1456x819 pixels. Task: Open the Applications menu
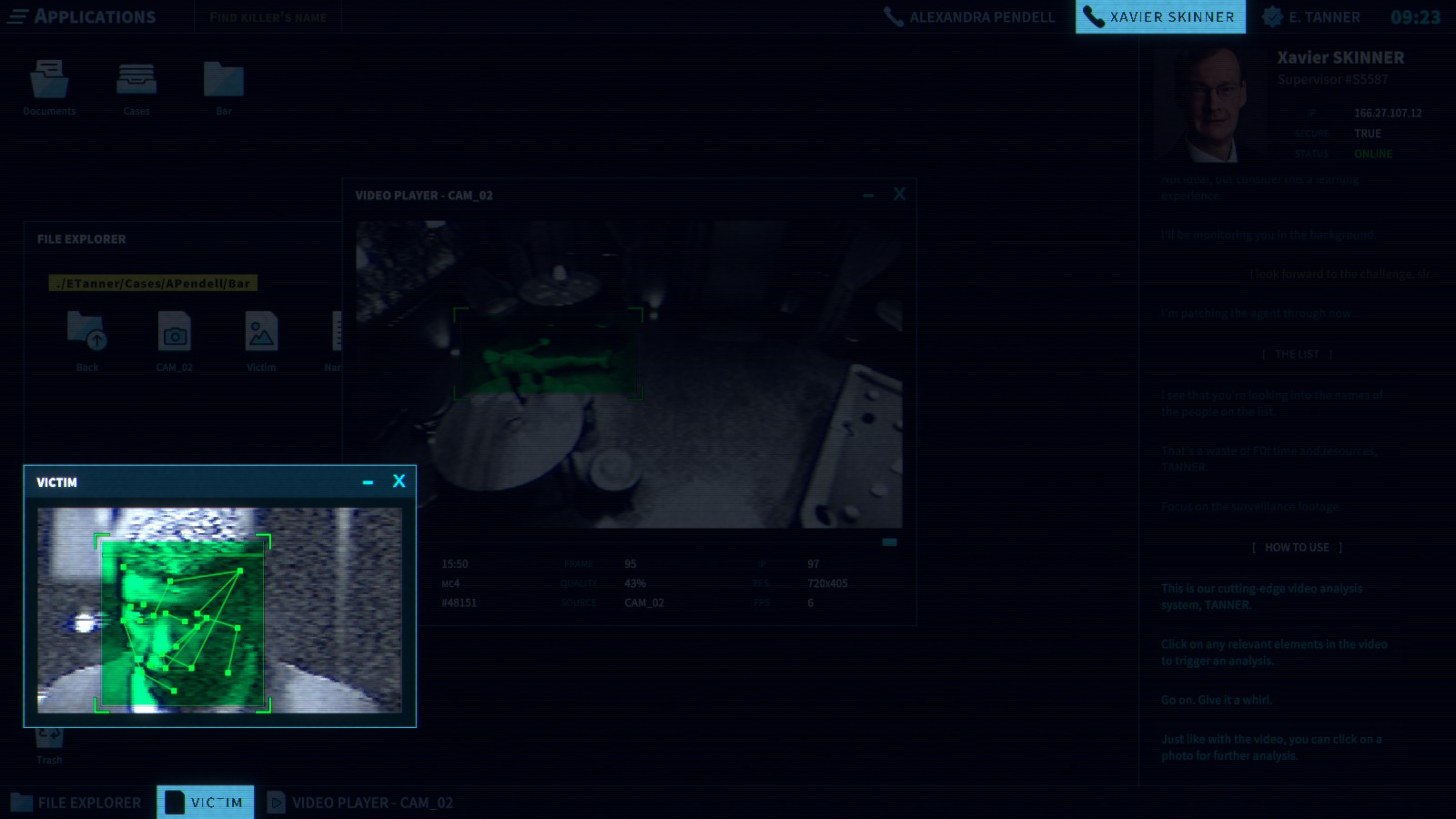coord(82,16)
